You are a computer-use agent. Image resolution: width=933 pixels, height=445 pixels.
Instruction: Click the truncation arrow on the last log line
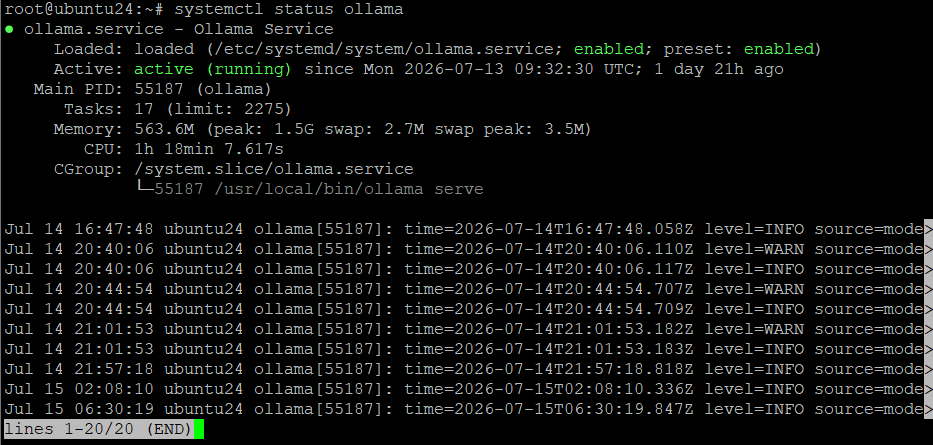[928, 409]
